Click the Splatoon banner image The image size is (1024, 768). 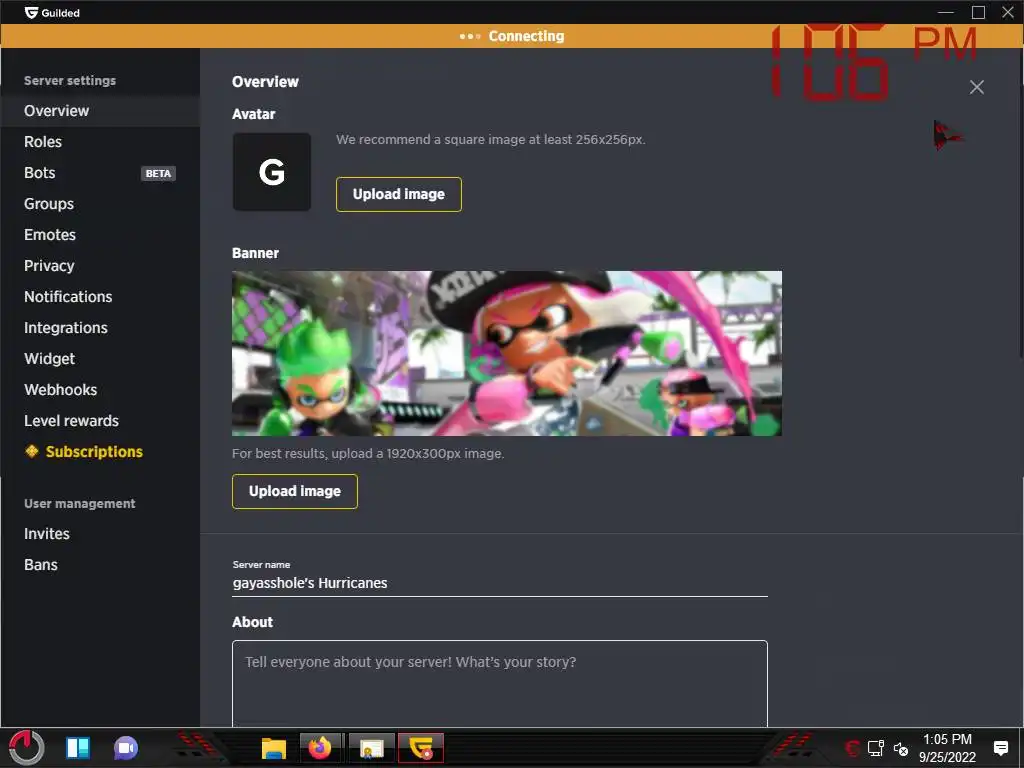(x=507, y=353)
